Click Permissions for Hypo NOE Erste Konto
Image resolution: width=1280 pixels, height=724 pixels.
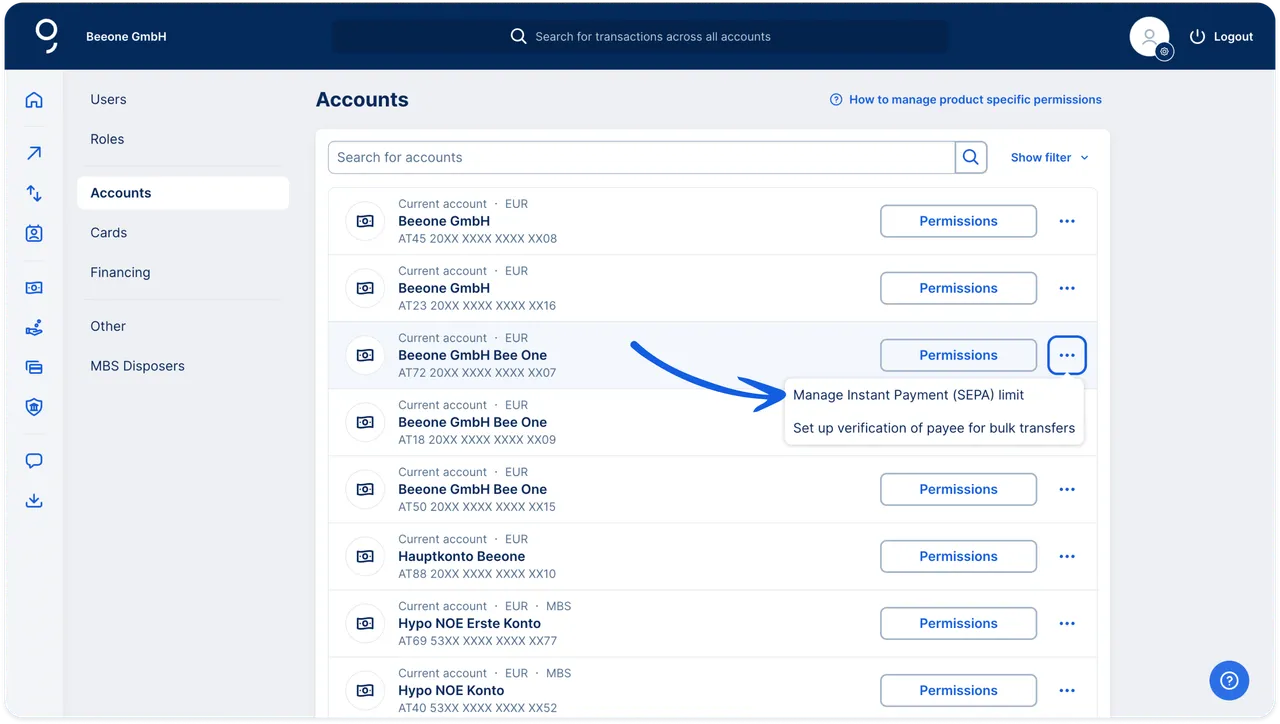click(958, 623)
